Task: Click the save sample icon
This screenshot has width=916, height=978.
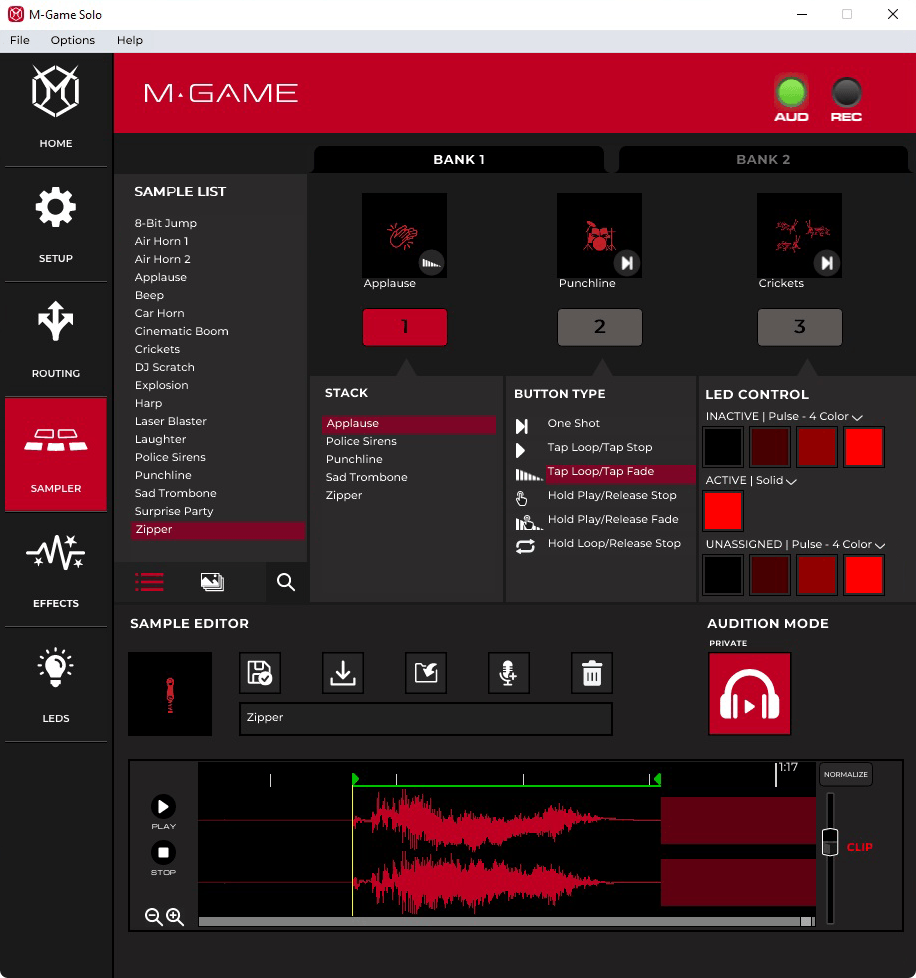Action: pos(260,673)
